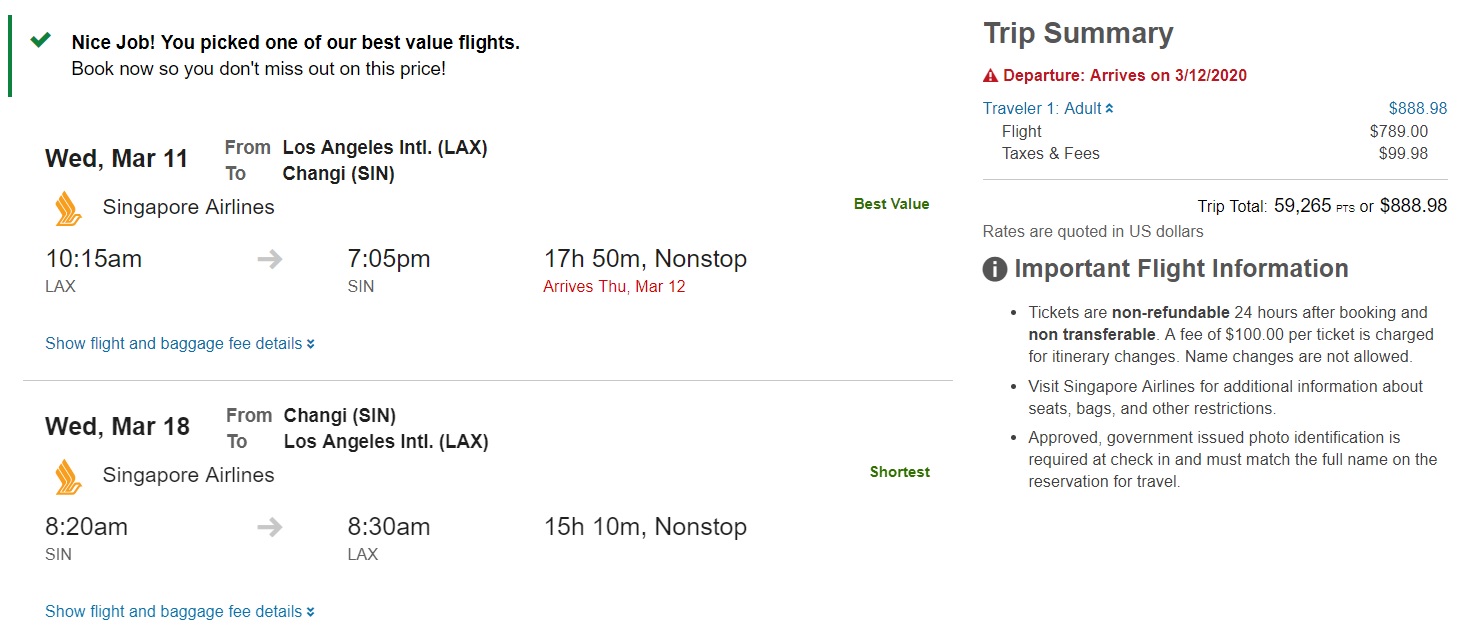This screenshot has height=627, width=1459.
Task: Click the Taxes & Fees line item
Action: (x=1050, y=154)
